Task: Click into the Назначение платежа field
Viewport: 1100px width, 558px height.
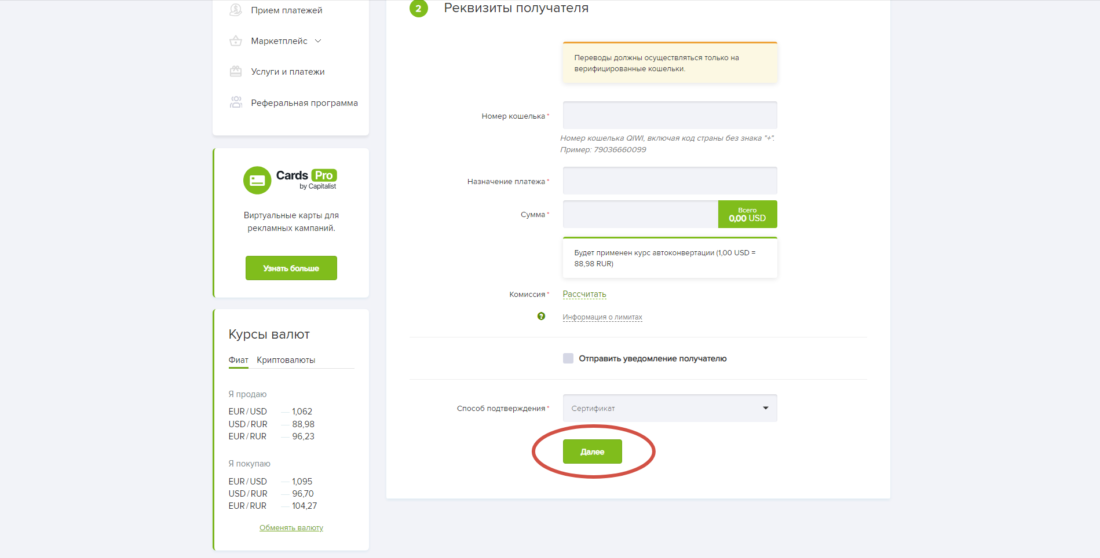Action: point(669,180)
